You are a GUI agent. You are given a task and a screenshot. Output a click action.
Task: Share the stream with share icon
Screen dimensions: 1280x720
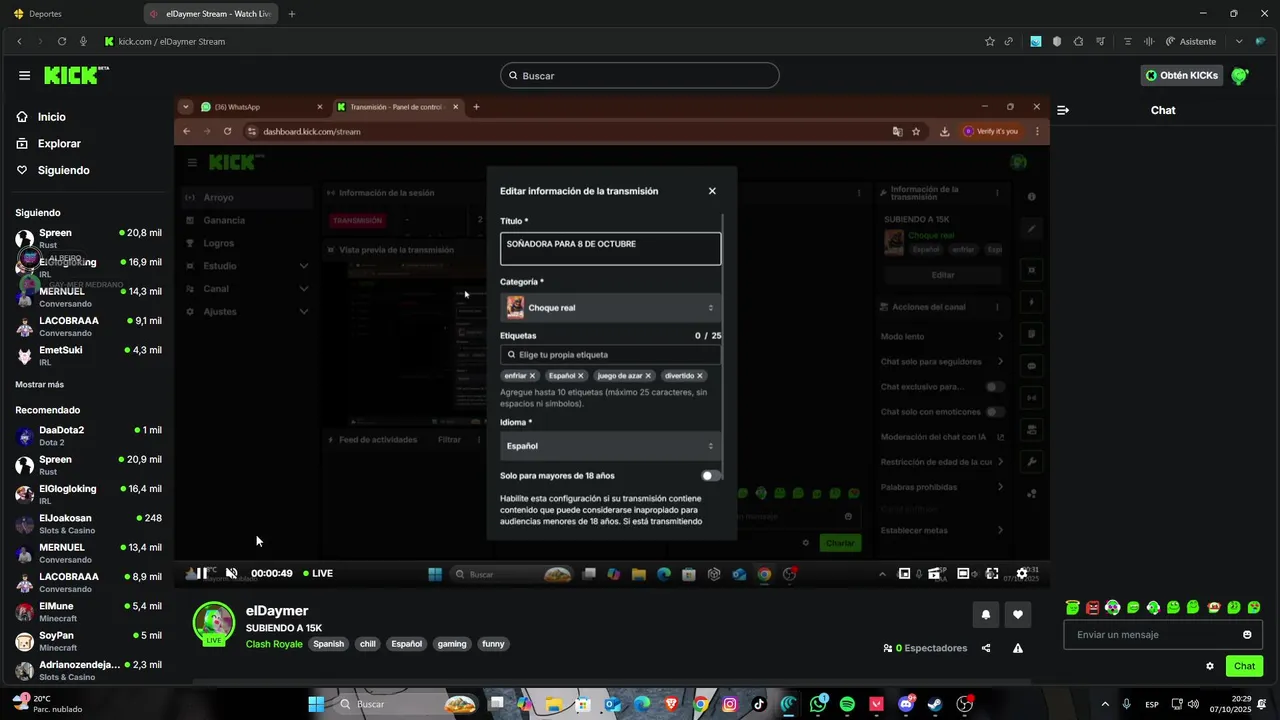coord(986,648)
